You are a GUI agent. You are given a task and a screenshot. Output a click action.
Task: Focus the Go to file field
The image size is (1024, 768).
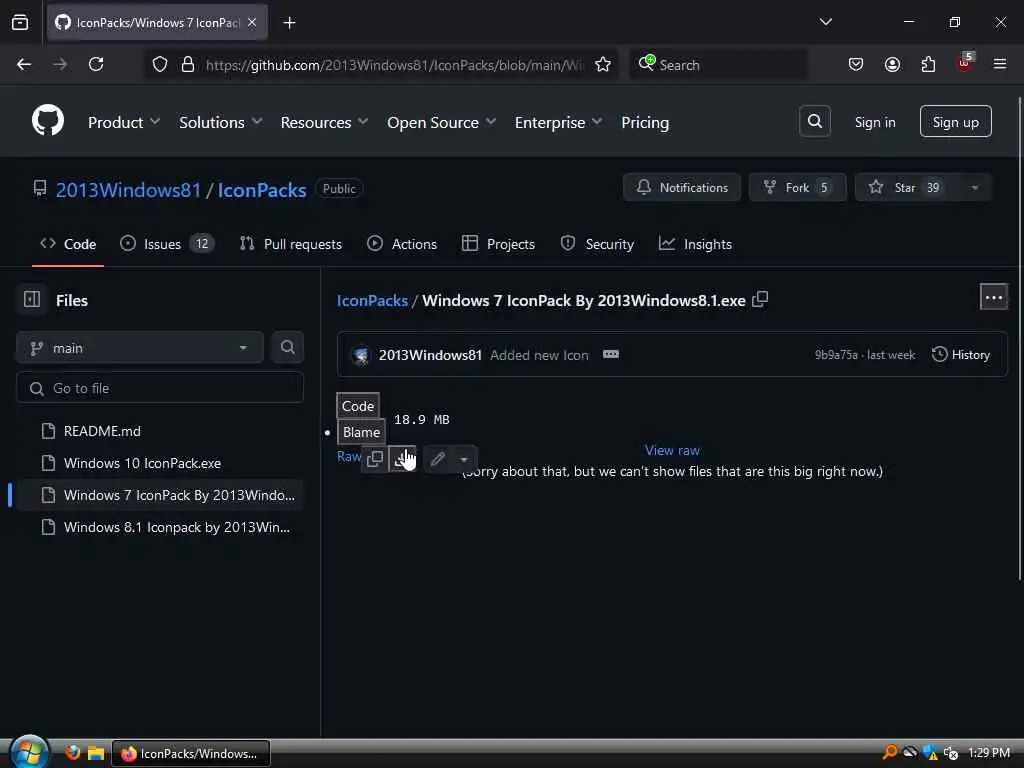[x=160, y=388]
